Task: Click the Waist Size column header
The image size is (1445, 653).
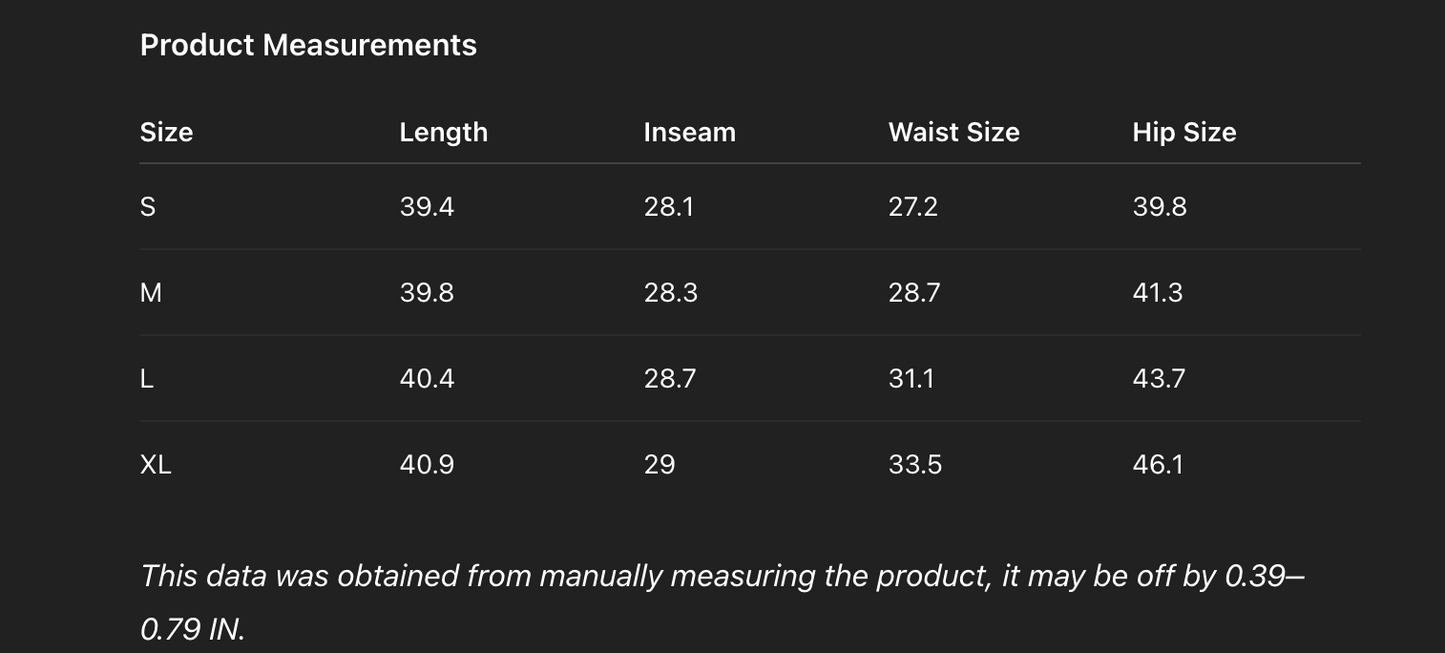Action: pos(953,132)
